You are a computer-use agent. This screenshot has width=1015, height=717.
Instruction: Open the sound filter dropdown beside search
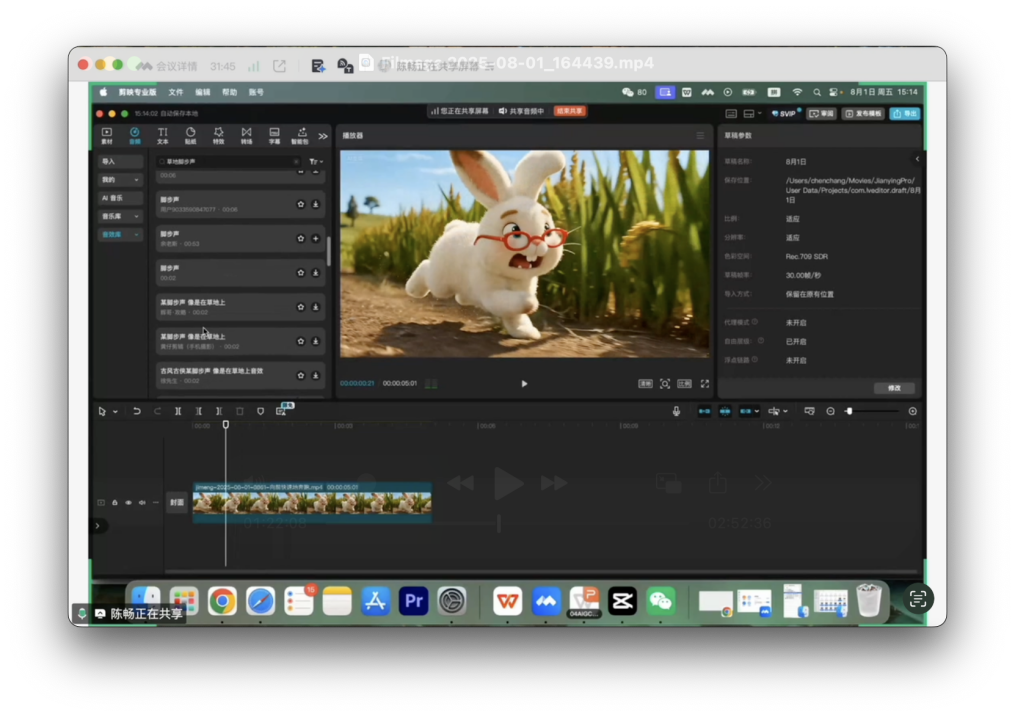[315, 161]
